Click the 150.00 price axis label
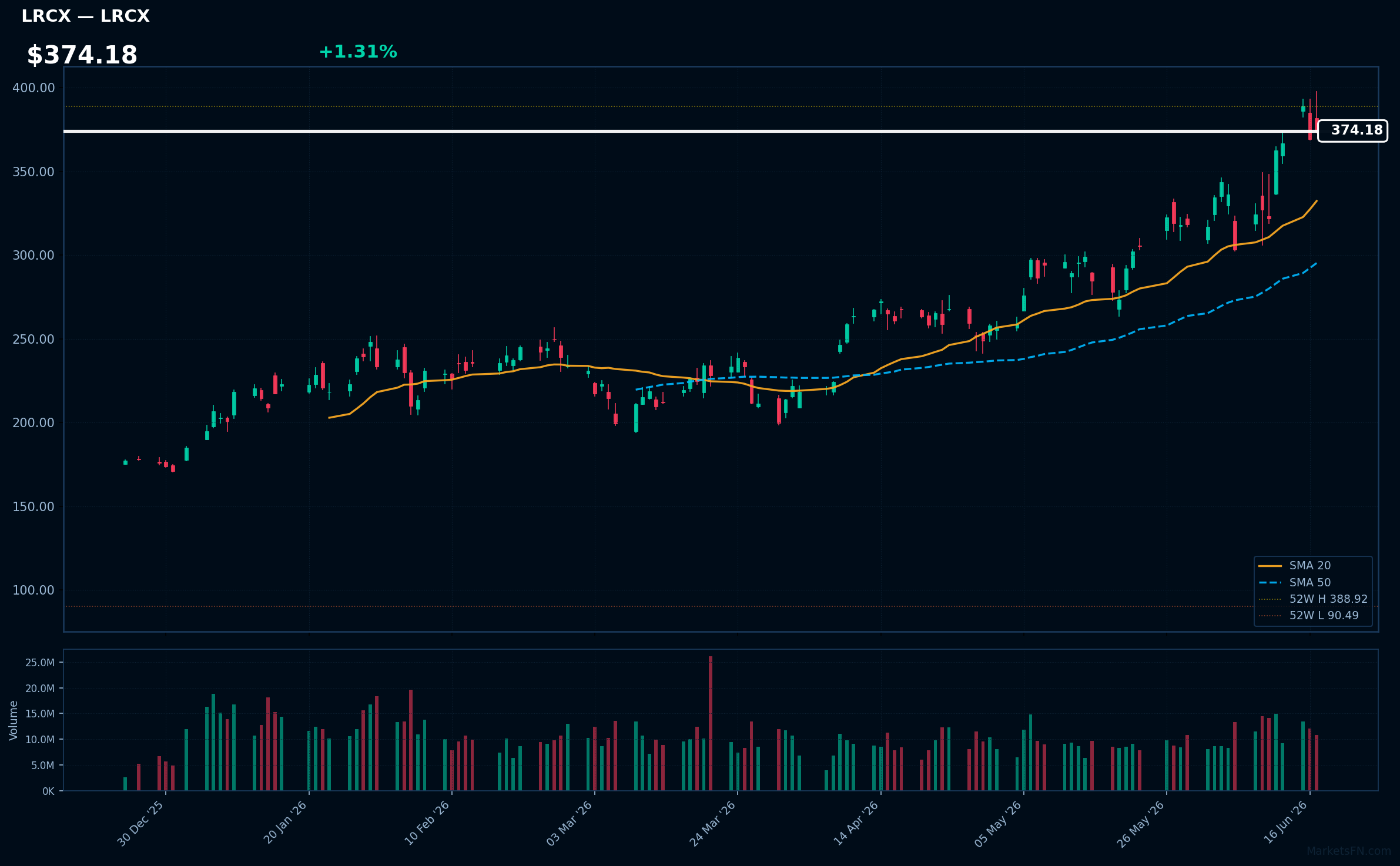 click(34, 507)
